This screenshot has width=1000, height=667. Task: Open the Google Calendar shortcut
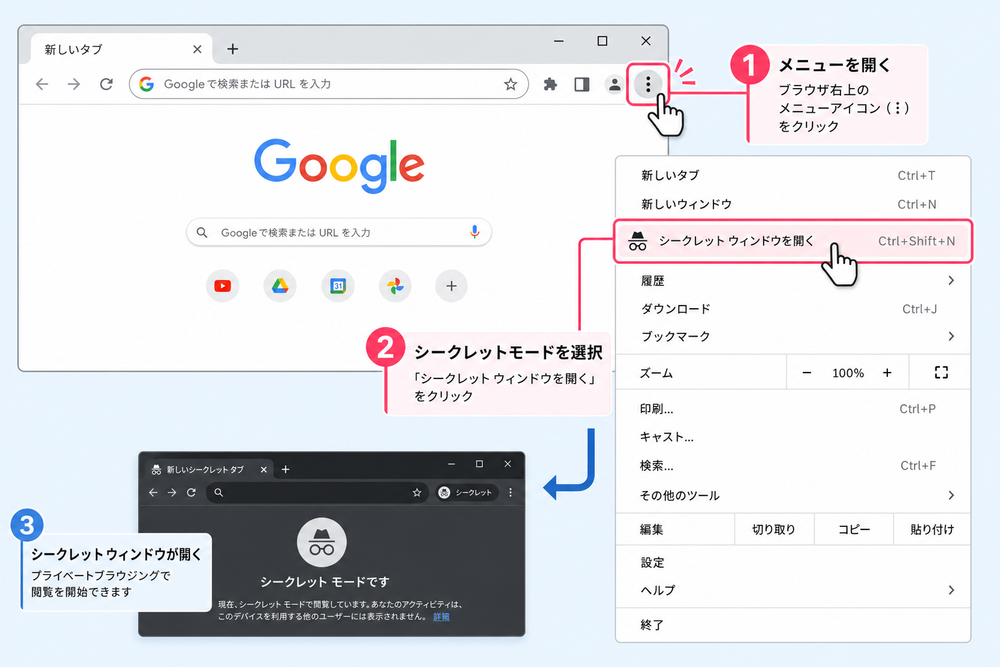[x=337, y=286]
